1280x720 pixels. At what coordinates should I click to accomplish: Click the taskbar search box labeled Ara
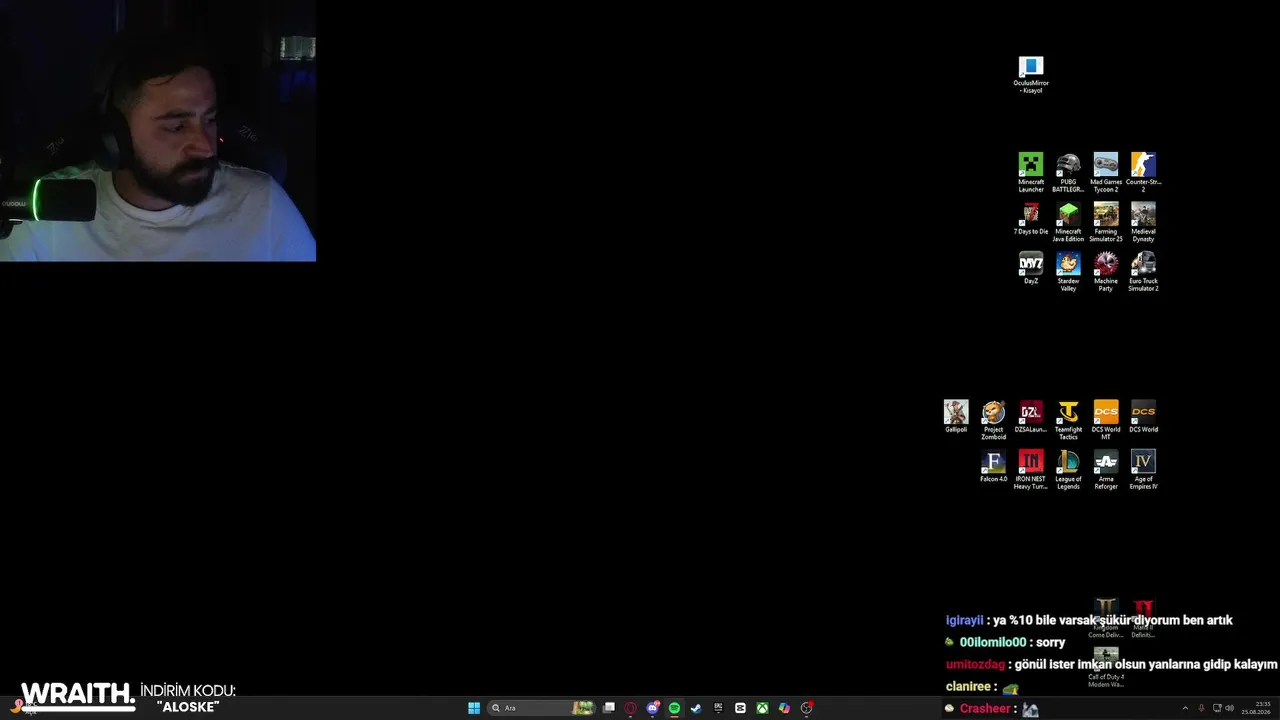pyautogui.click(x=541, y=708)
